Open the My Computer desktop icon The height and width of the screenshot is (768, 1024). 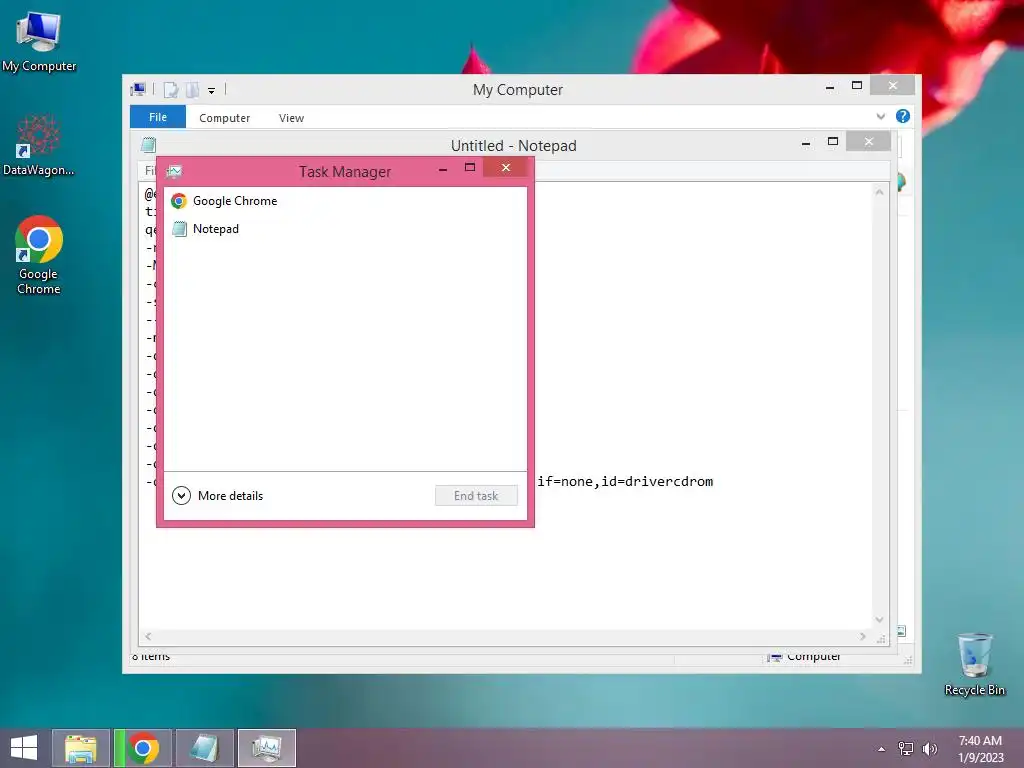39,42
